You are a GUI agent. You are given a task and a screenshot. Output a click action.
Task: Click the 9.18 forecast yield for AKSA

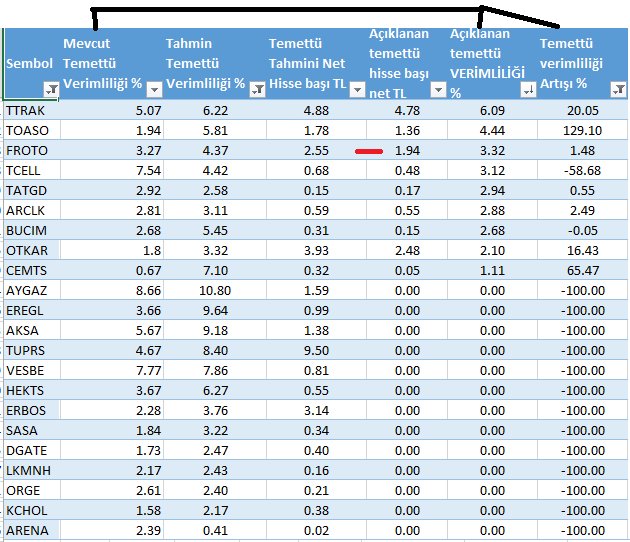click(215, 331)
